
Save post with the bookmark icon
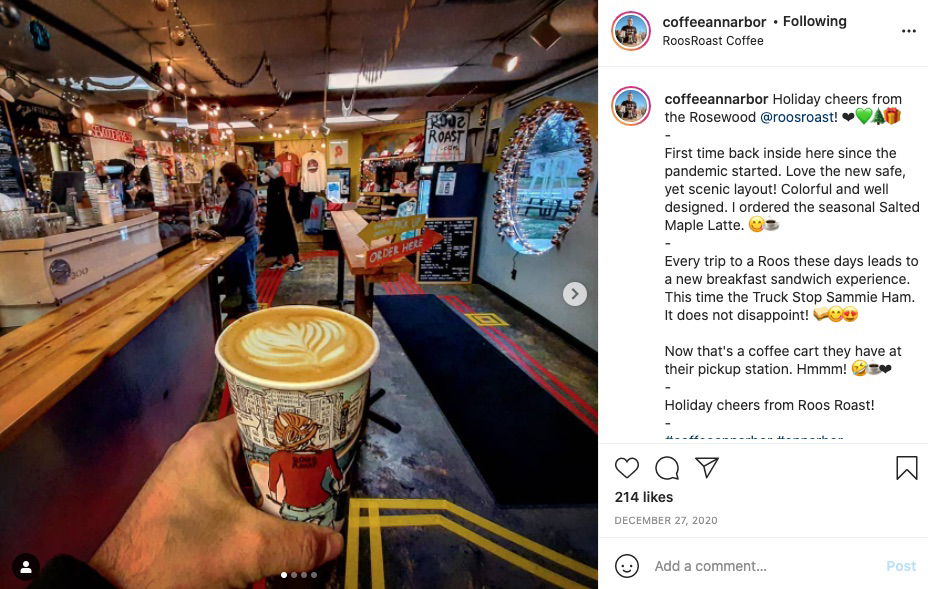click(906, 468)
